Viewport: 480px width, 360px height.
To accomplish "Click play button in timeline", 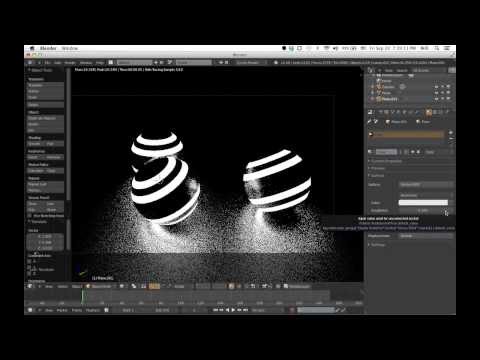I will pyautogui.click(x=233, y=310).
